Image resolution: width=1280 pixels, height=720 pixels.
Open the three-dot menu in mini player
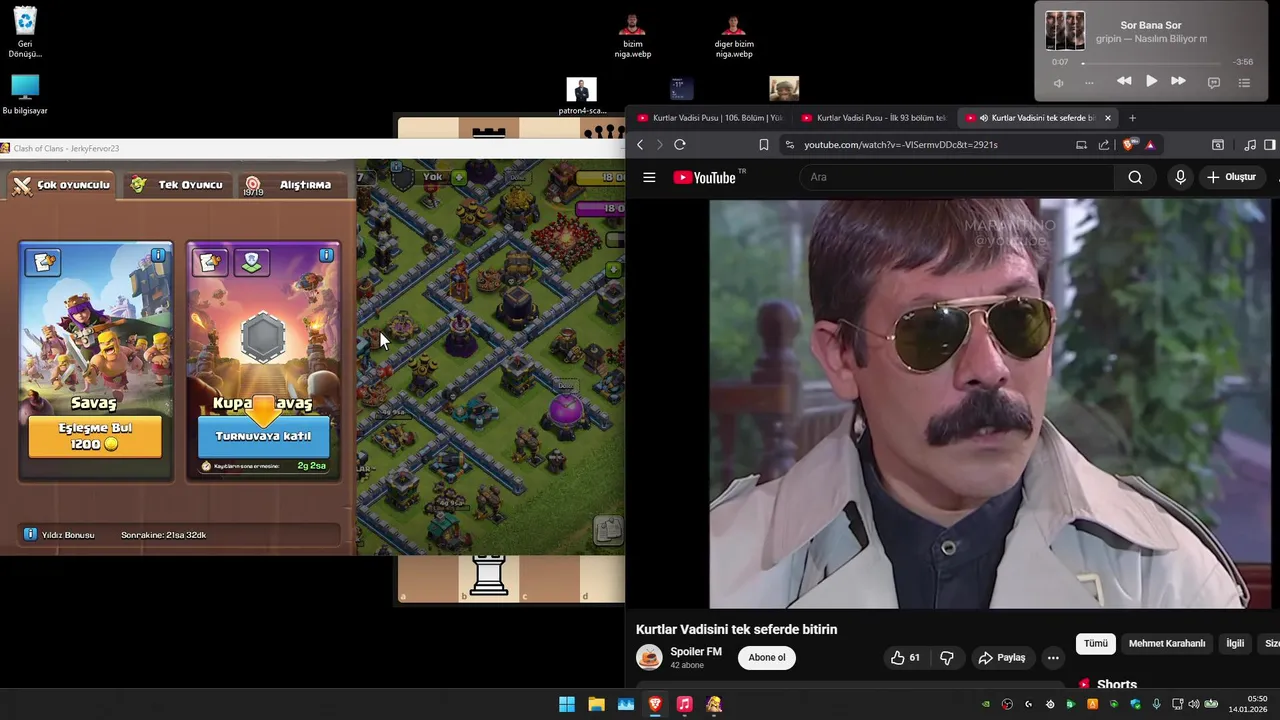click(1089, 82)
